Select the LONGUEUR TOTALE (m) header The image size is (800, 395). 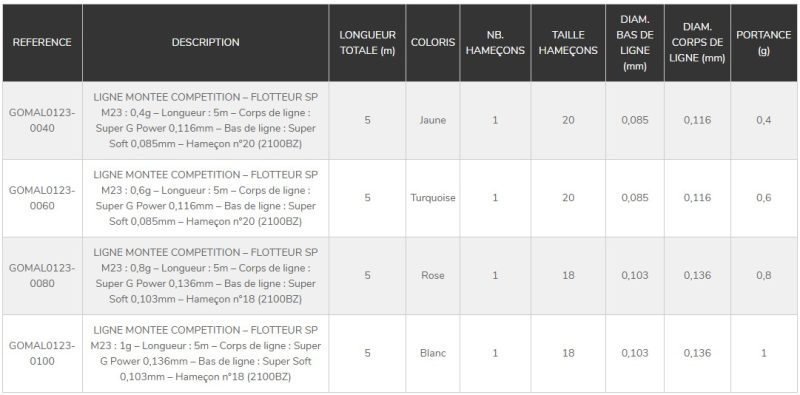367,42
